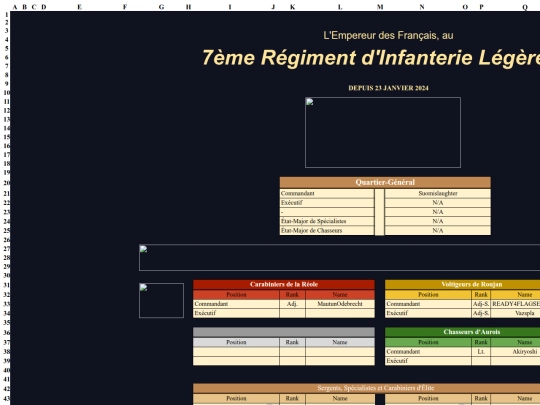Screen dimensions: 540x405
Task: Click column header letter L
Action: 340,7
